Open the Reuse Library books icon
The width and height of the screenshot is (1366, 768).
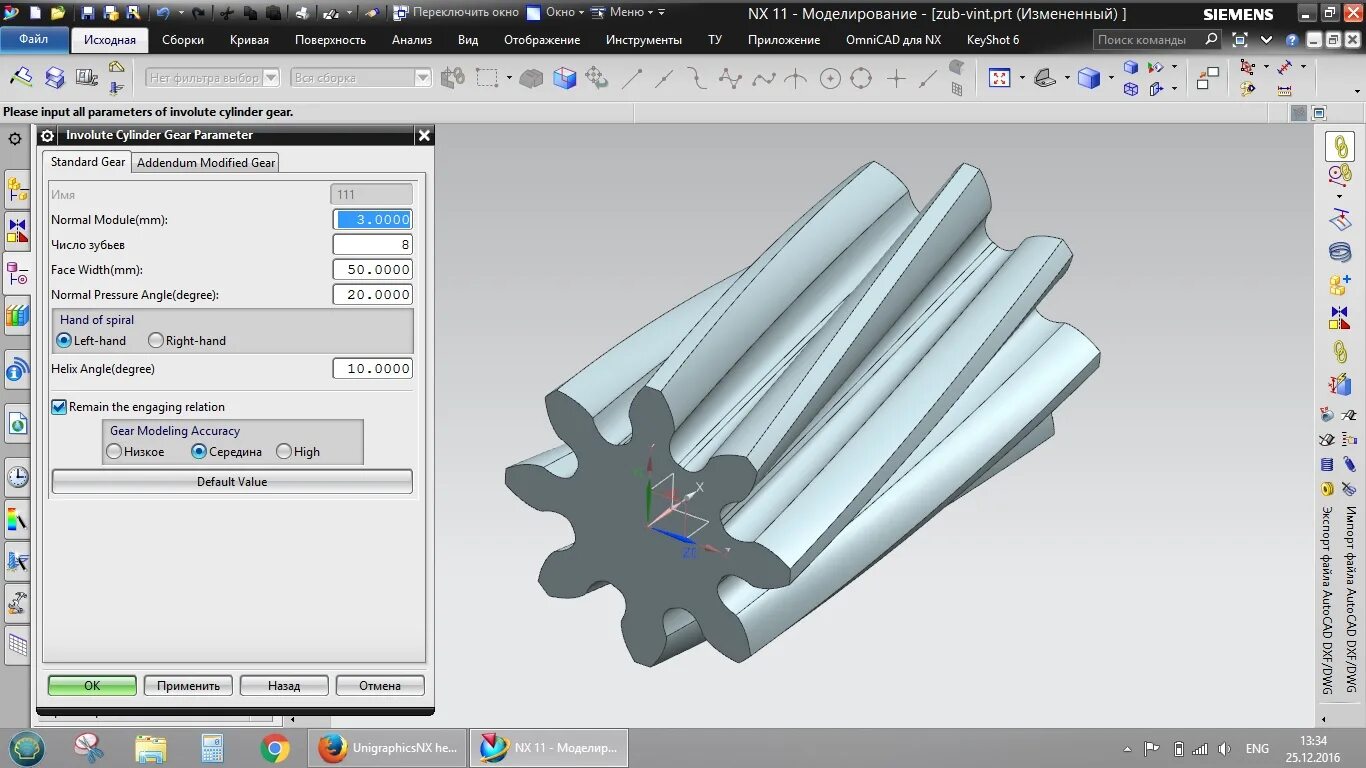(17, 317)
